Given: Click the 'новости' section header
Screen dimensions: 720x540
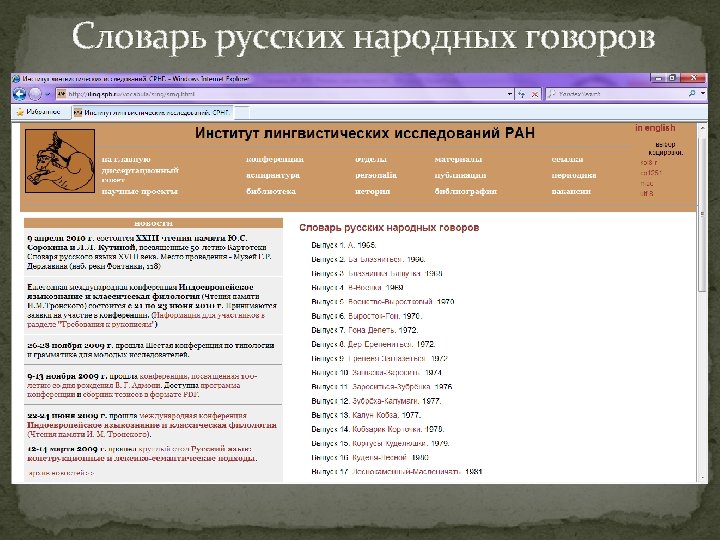Looking at the screenshot, I should 153,223.
